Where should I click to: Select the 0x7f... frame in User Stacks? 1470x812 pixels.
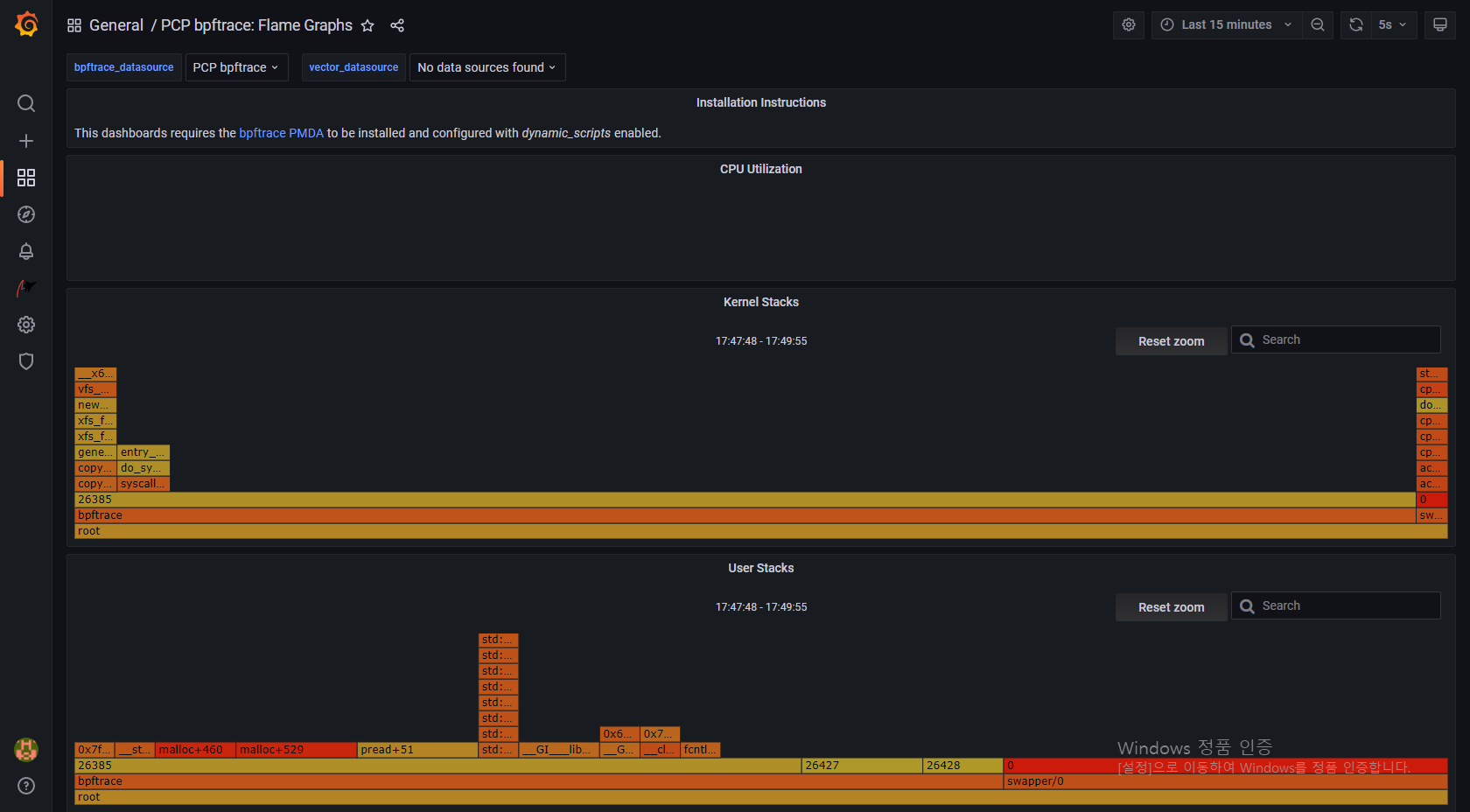coord(95,750)
